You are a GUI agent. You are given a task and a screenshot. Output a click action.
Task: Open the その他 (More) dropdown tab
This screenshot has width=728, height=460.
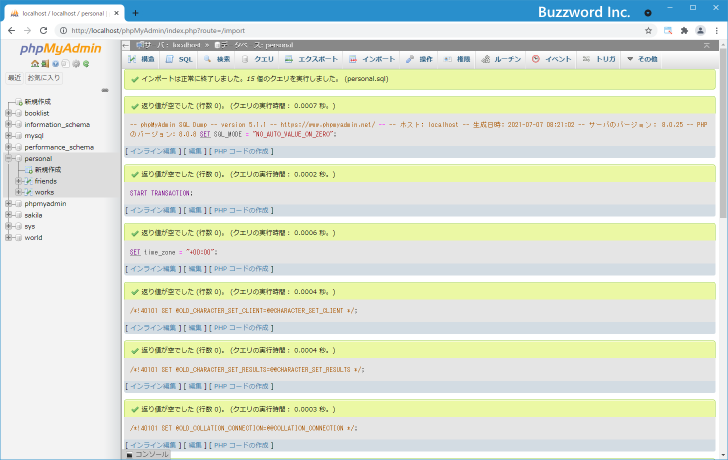point(642,59)
